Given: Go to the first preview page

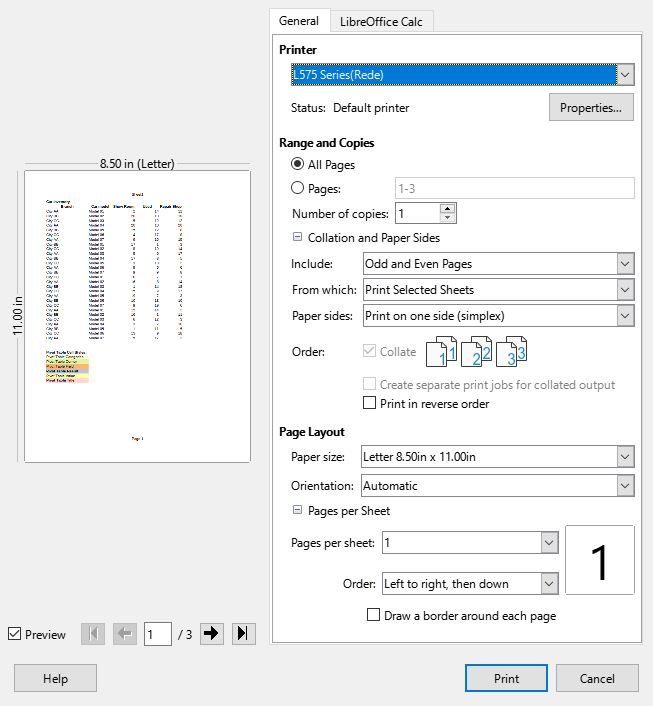Looking at the screenshot, I should pos(93,634).
